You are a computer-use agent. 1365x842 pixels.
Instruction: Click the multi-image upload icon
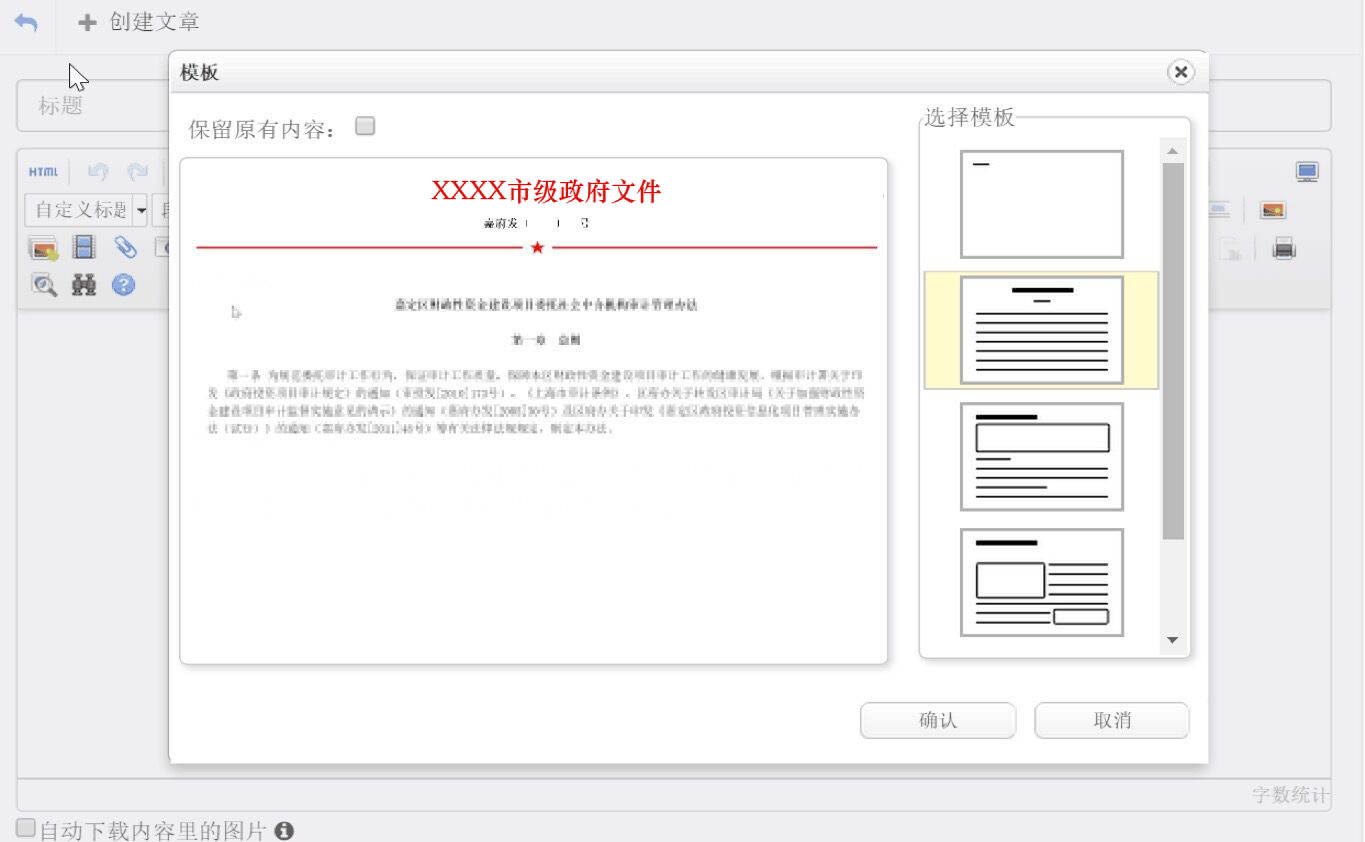point(44,248)
